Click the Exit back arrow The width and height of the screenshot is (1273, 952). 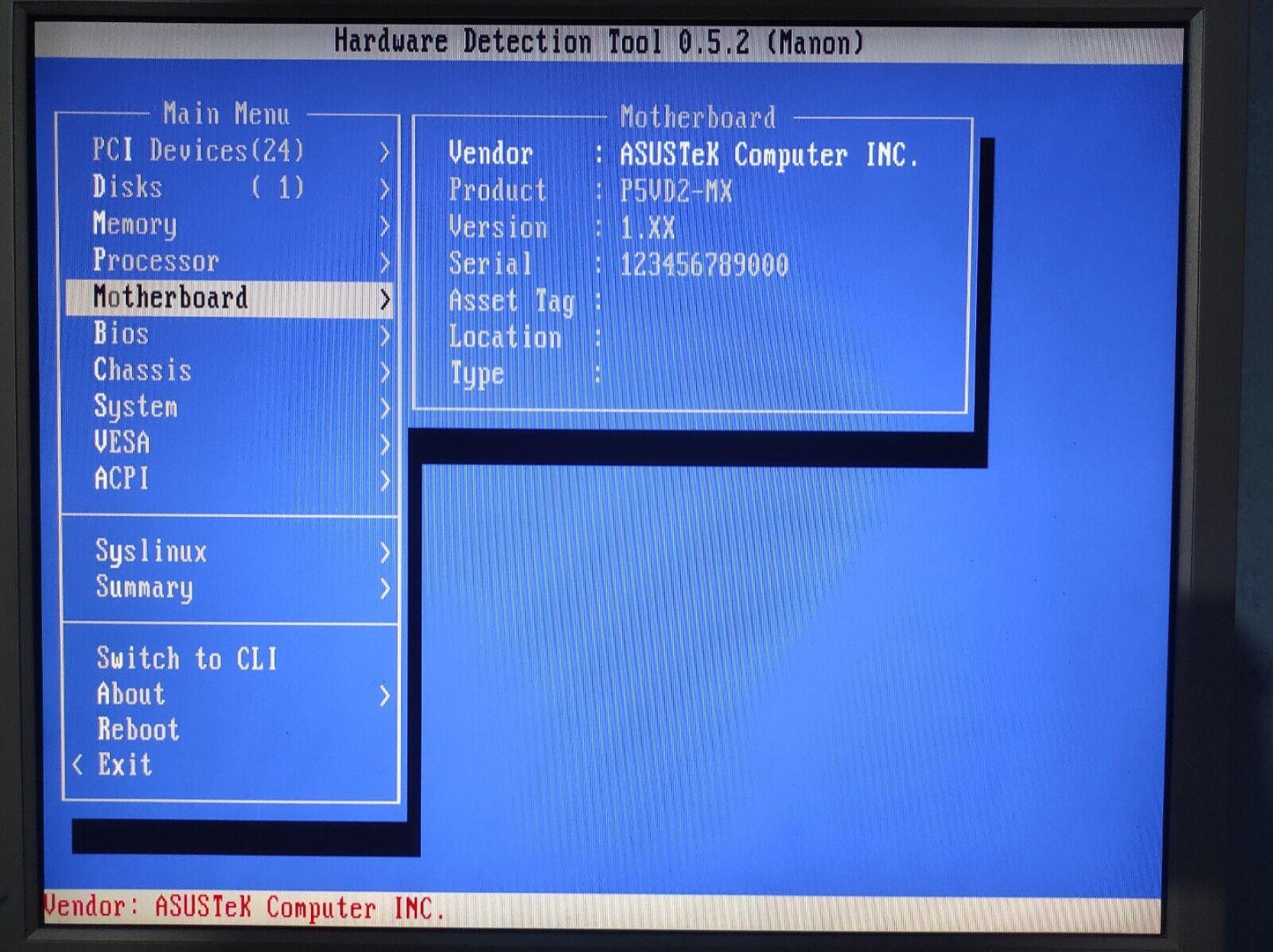tap(78, 764)
